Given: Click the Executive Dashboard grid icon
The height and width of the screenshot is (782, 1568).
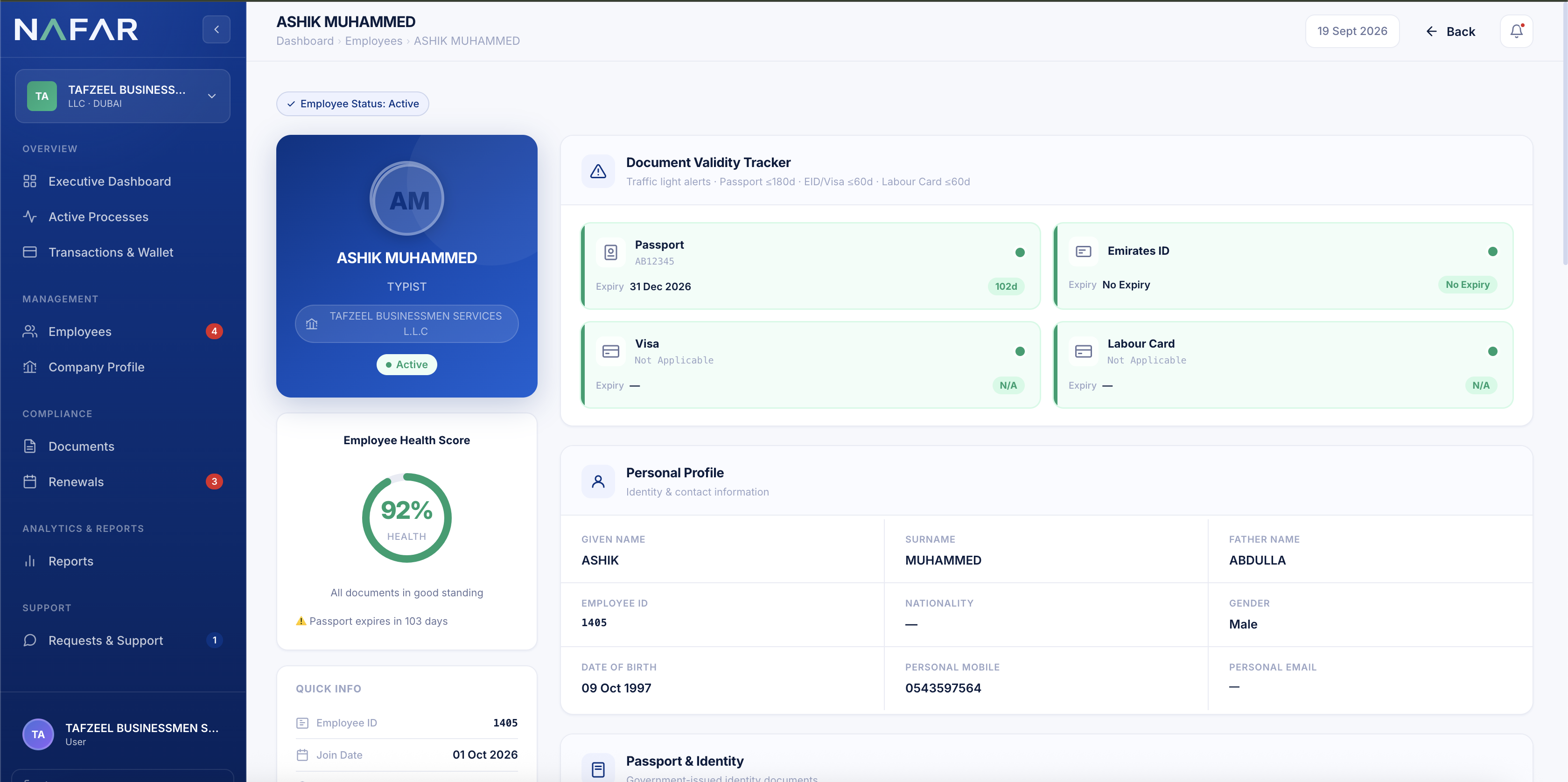Looking at the screenshot, I should click(30, 182).
